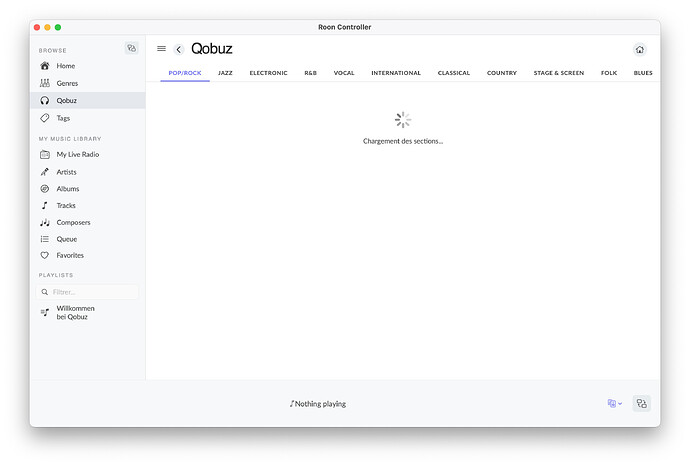Click the zone icon beside the BROWSE heading

point(132,48)
